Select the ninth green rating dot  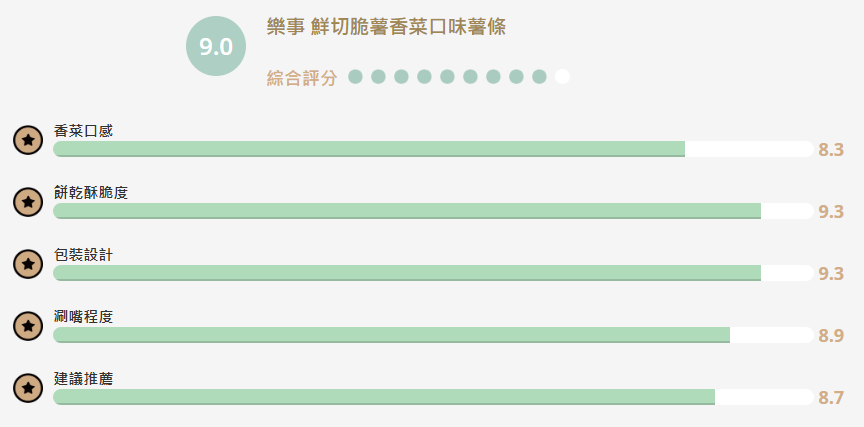point(539,77)
